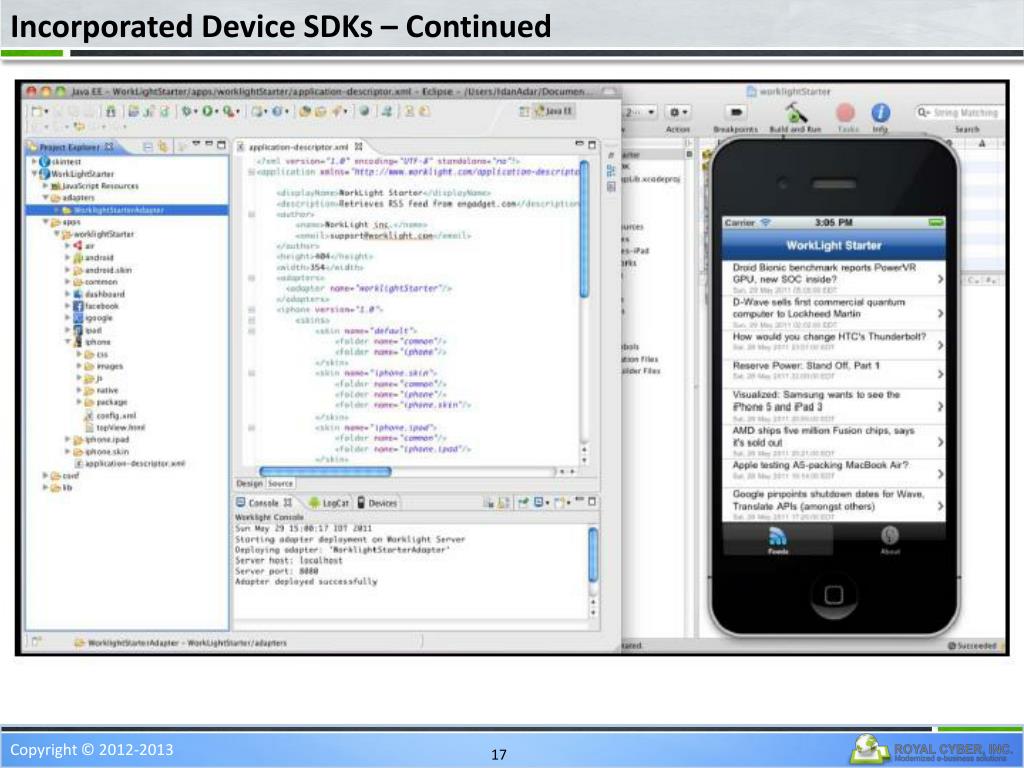Select the igoogle tree item

[93, 318]
